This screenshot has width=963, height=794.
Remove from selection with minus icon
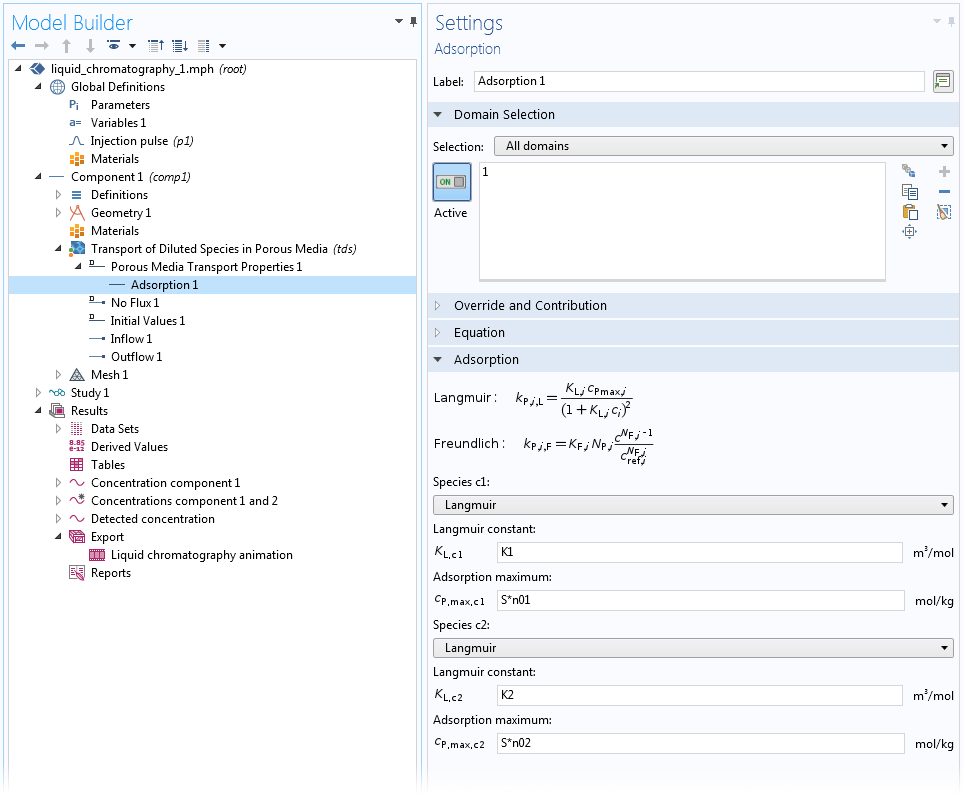943,191
